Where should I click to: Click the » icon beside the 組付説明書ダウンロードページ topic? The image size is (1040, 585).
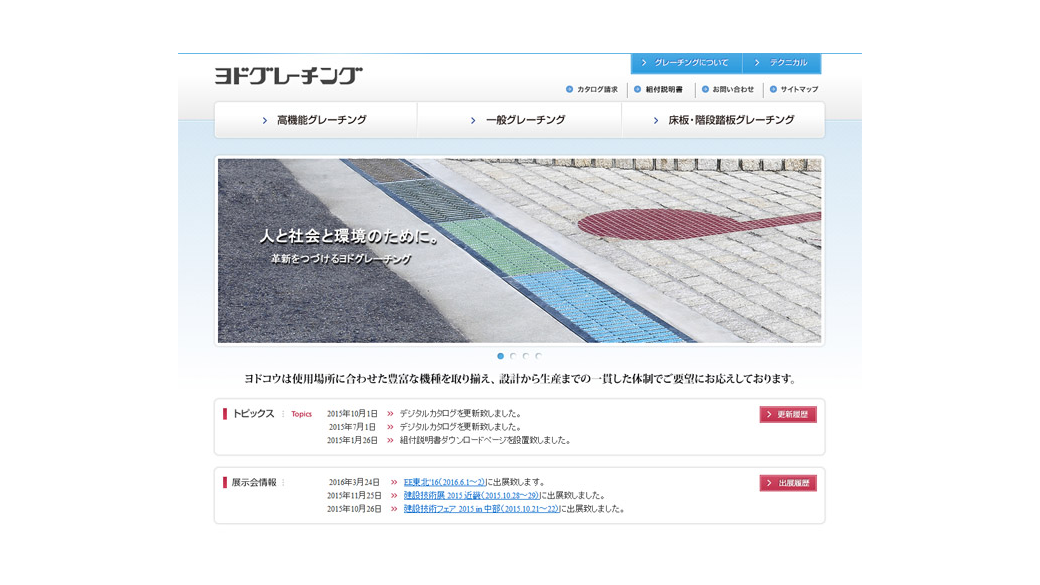[x=390, y=439]
